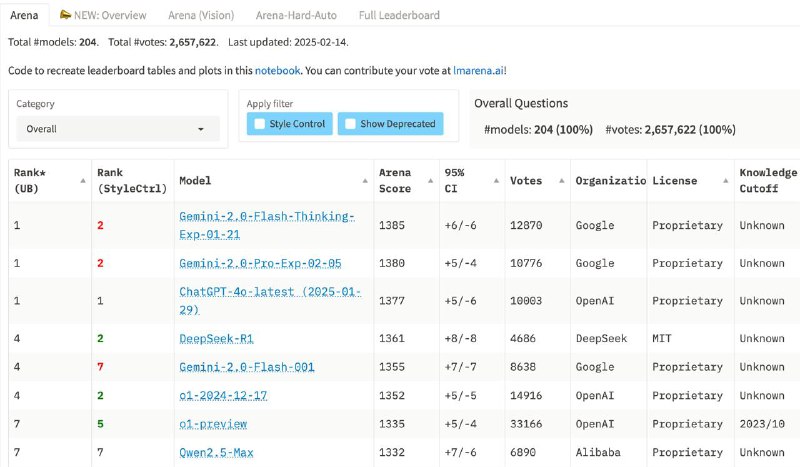Toggle the Show Deprecated checkbox
The image size is (800, 467).
pos(350,124)
